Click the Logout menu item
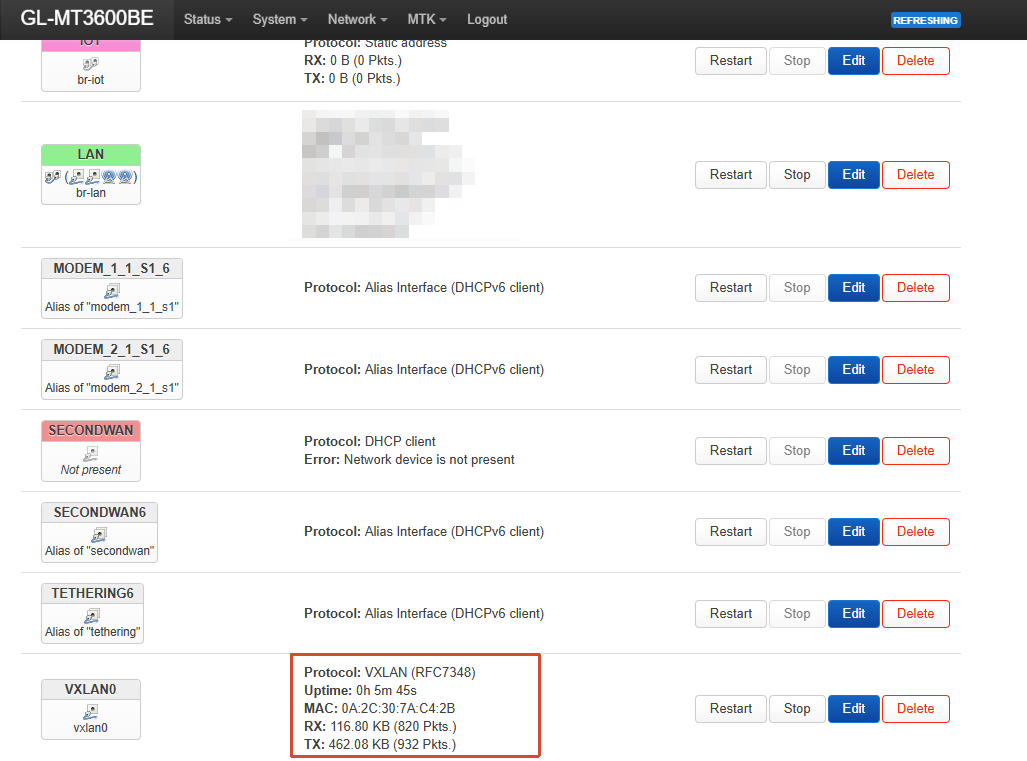The height and width of the screenshot is (761, 1027). (x=487, y=20)
